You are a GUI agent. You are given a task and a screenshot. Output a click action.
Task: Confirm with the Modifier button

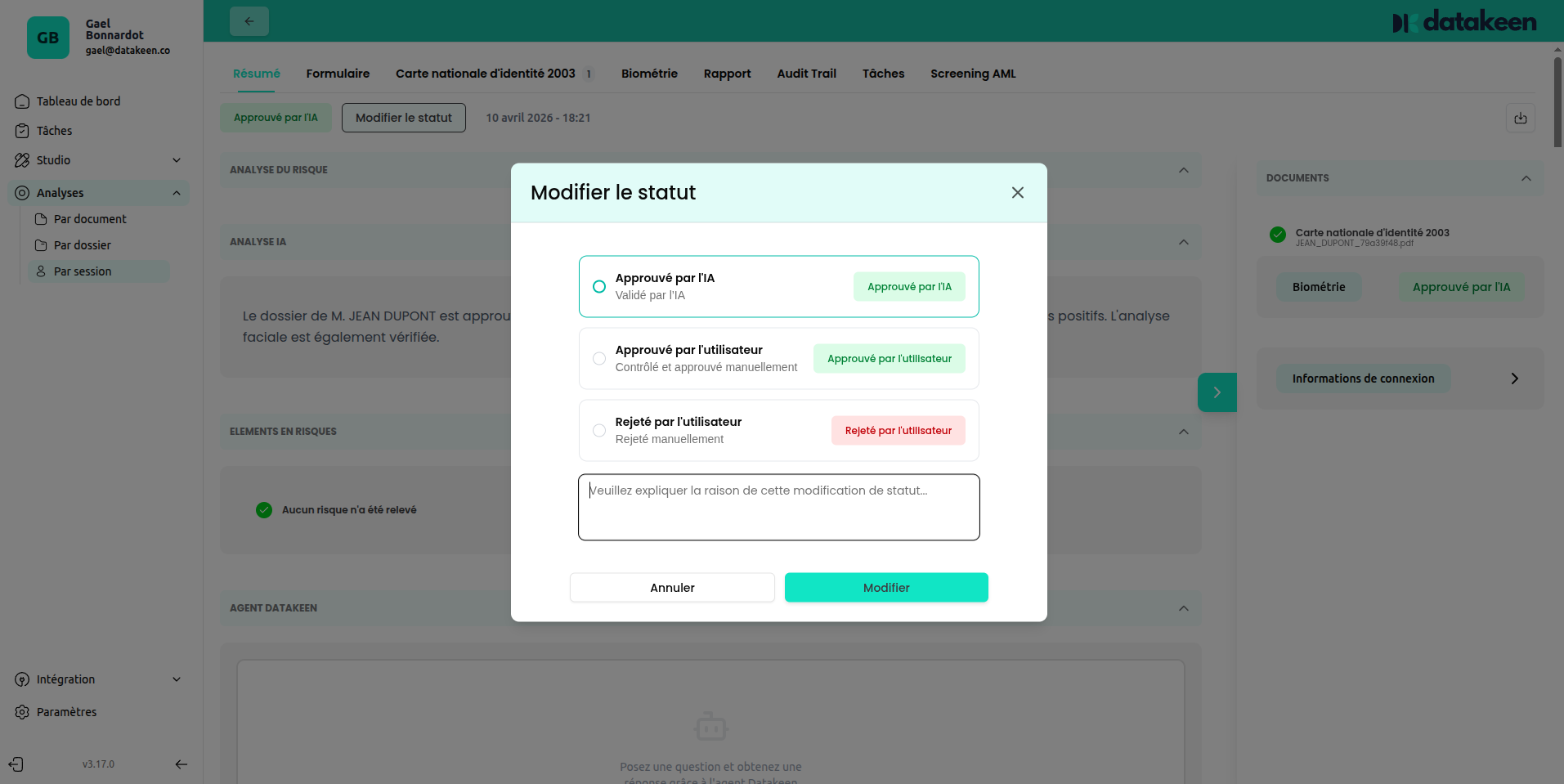[x=886, y=587]
